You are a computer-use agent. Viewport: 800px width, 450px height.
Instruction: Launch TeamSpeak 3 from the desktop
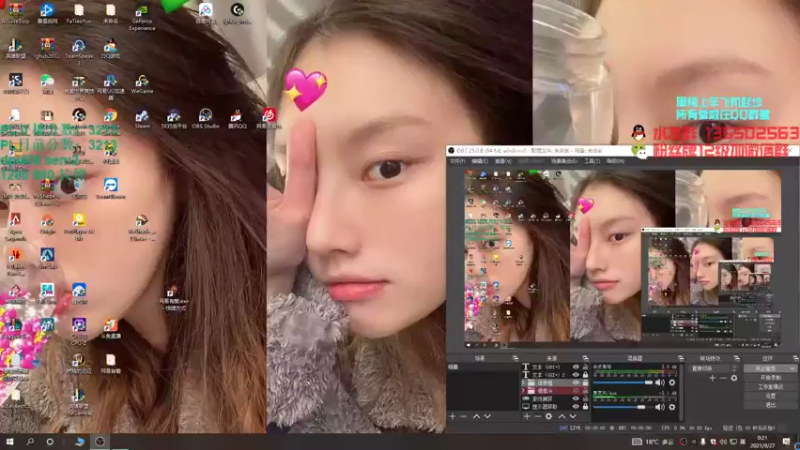(79, 53)
